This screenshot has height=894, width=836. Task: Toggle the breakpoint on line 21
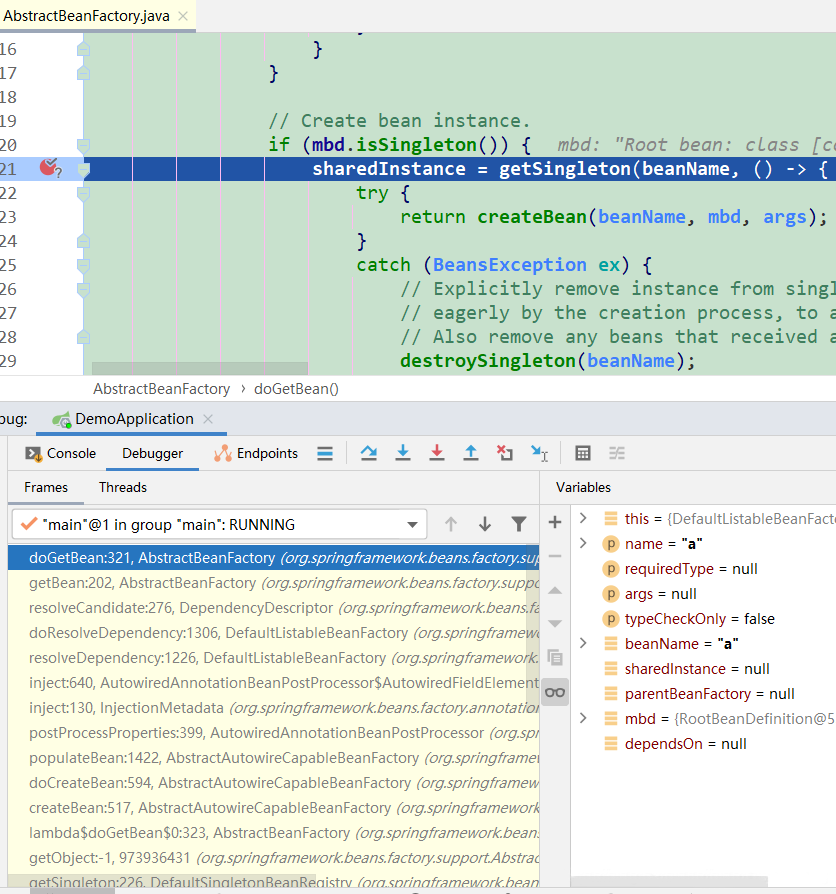click(49, 168)
